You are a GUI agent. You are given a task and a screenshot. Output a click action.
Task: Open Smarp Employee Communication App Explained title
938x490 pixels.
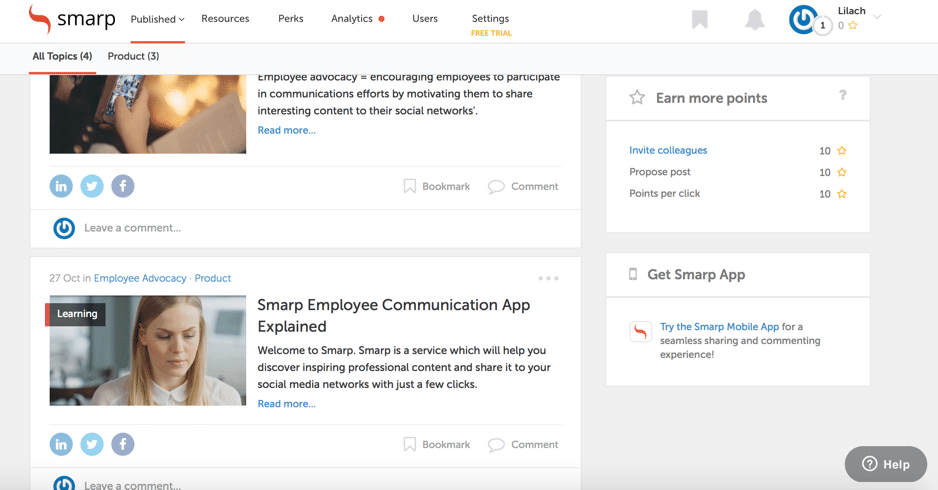pyautogui.click(x=394, y=315)
